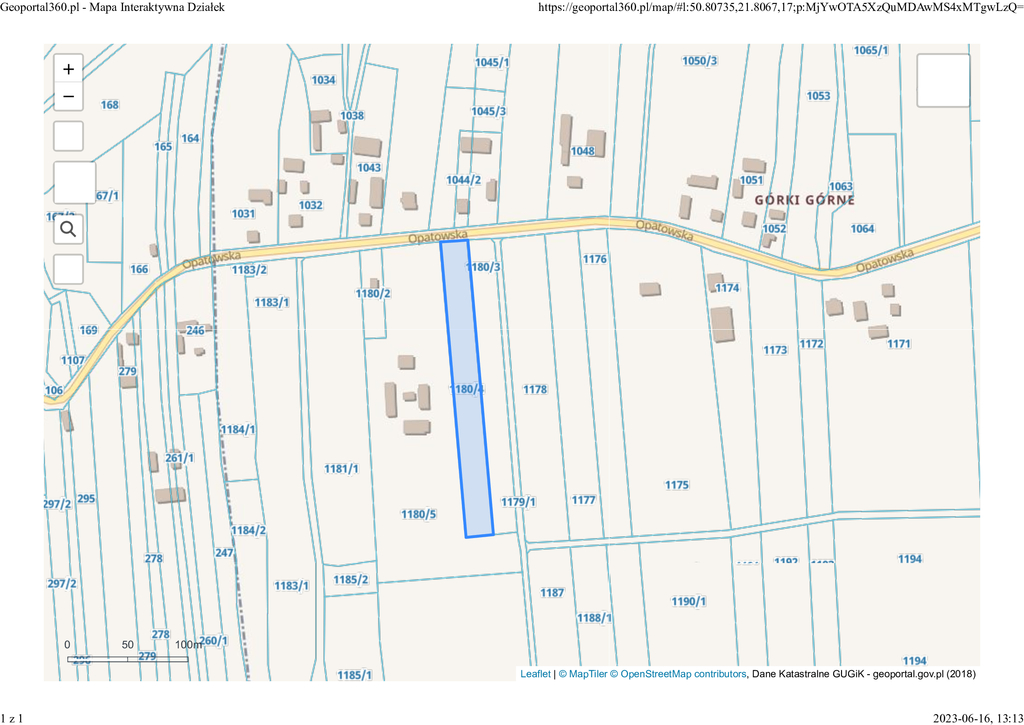Viewport: 1024px width, 725px height.
Task: Select parcel 1178 on the map
Action: click(535, 389)
